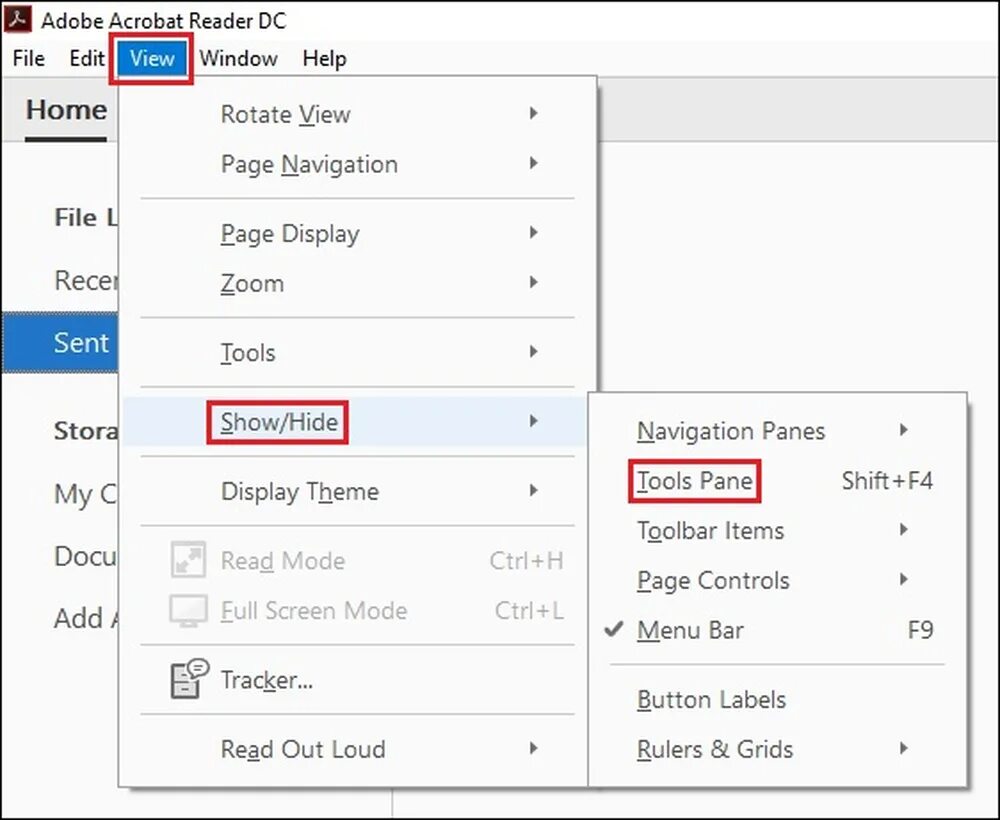1000x820 pixels.
Task: Select the highlighted Sent item in sidebar
Action: [x=60, y=342]
